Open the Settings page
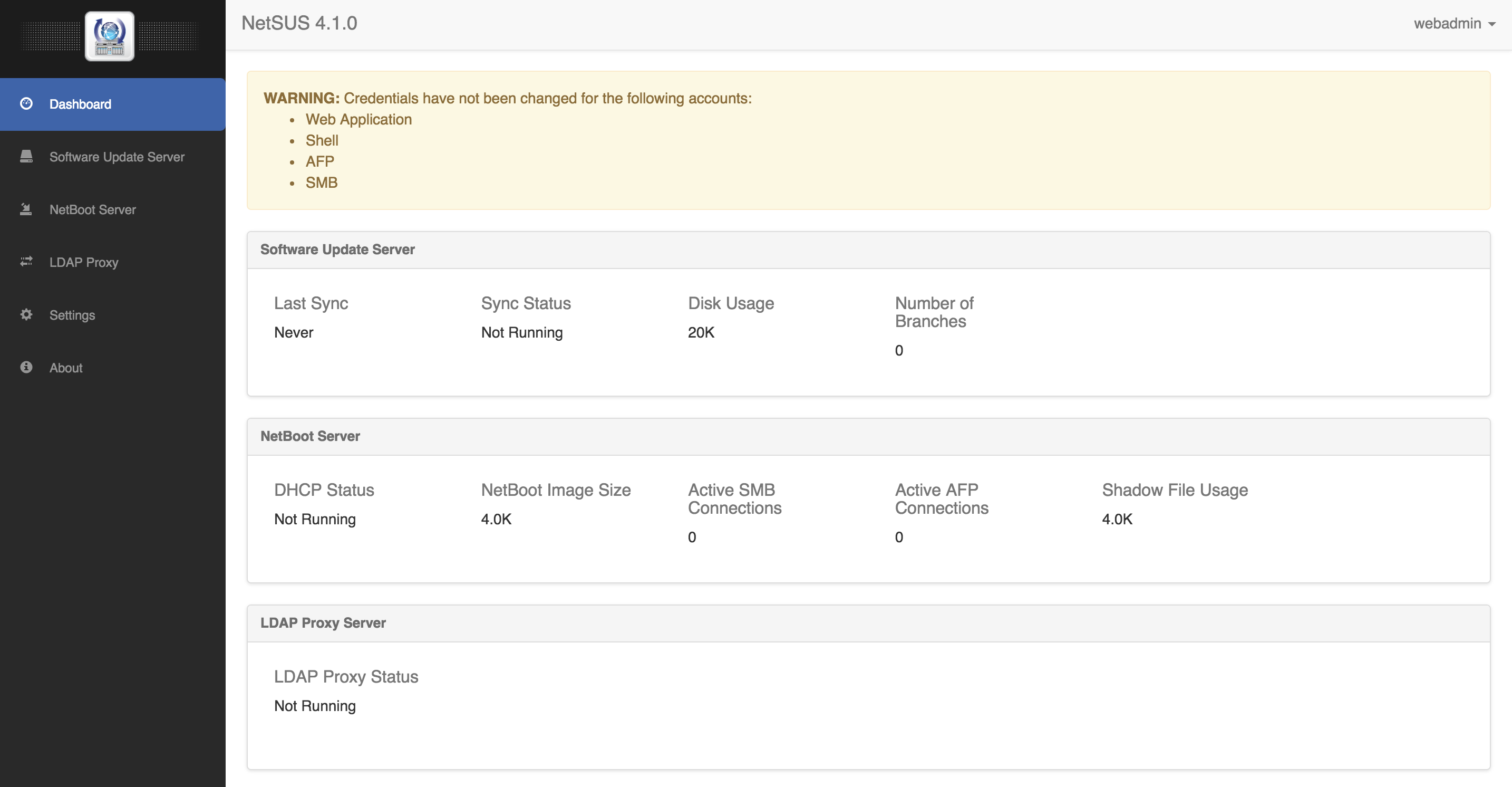The image size is (1512, 787). 113,315
